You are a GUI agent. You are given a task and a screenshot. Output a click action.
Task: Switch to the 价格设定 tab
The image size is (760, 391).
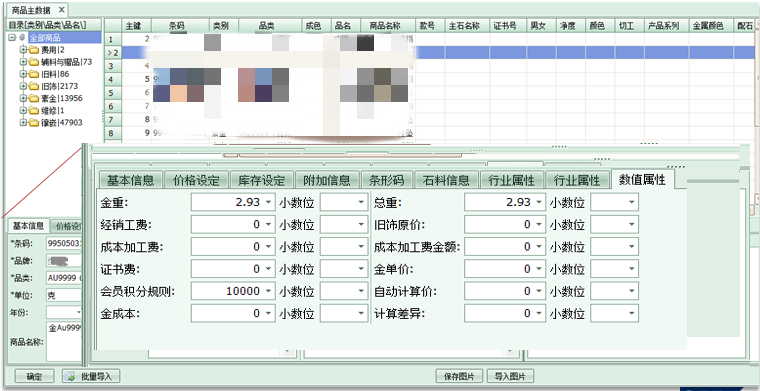point(196,180)
